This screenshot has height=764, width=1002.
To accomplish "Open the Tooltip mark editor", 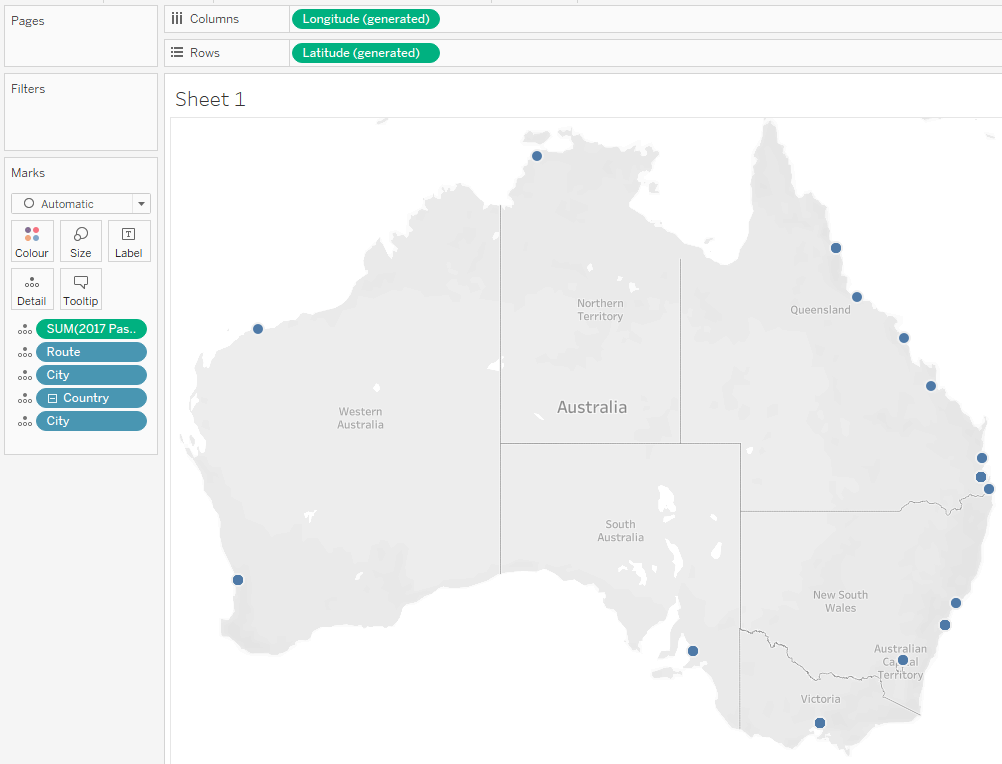I will [80, 289].
